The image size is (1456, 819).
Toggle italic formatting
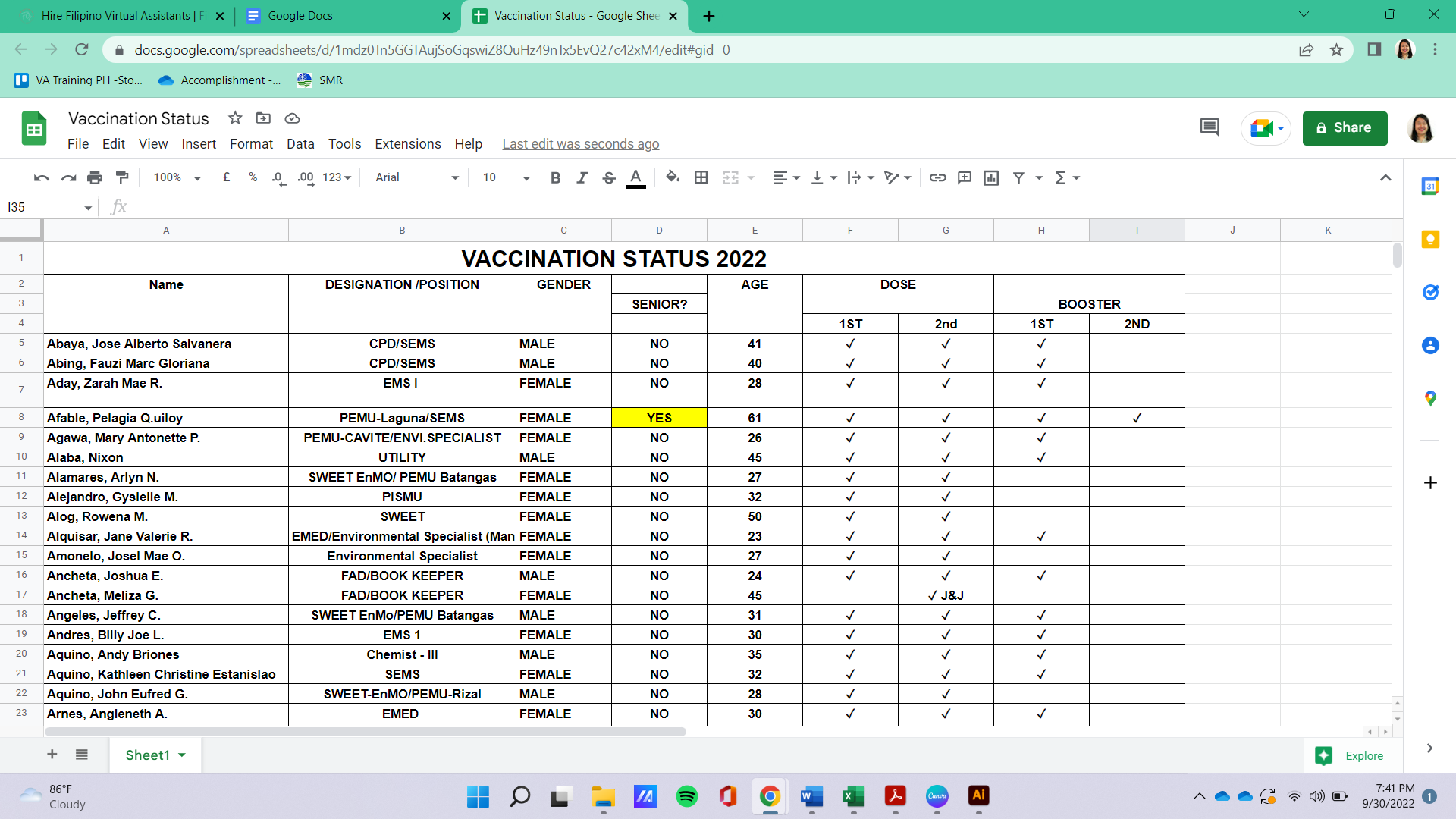click(582, 177)
